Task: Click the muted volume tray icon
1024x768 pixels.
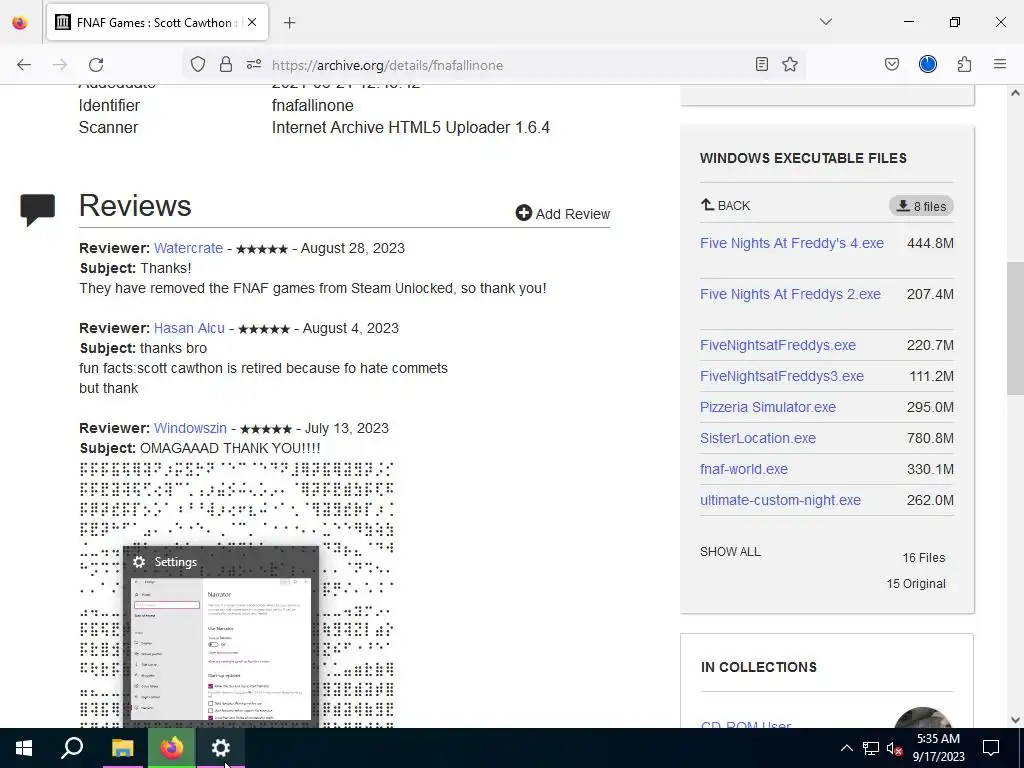Action: (895, 748)
